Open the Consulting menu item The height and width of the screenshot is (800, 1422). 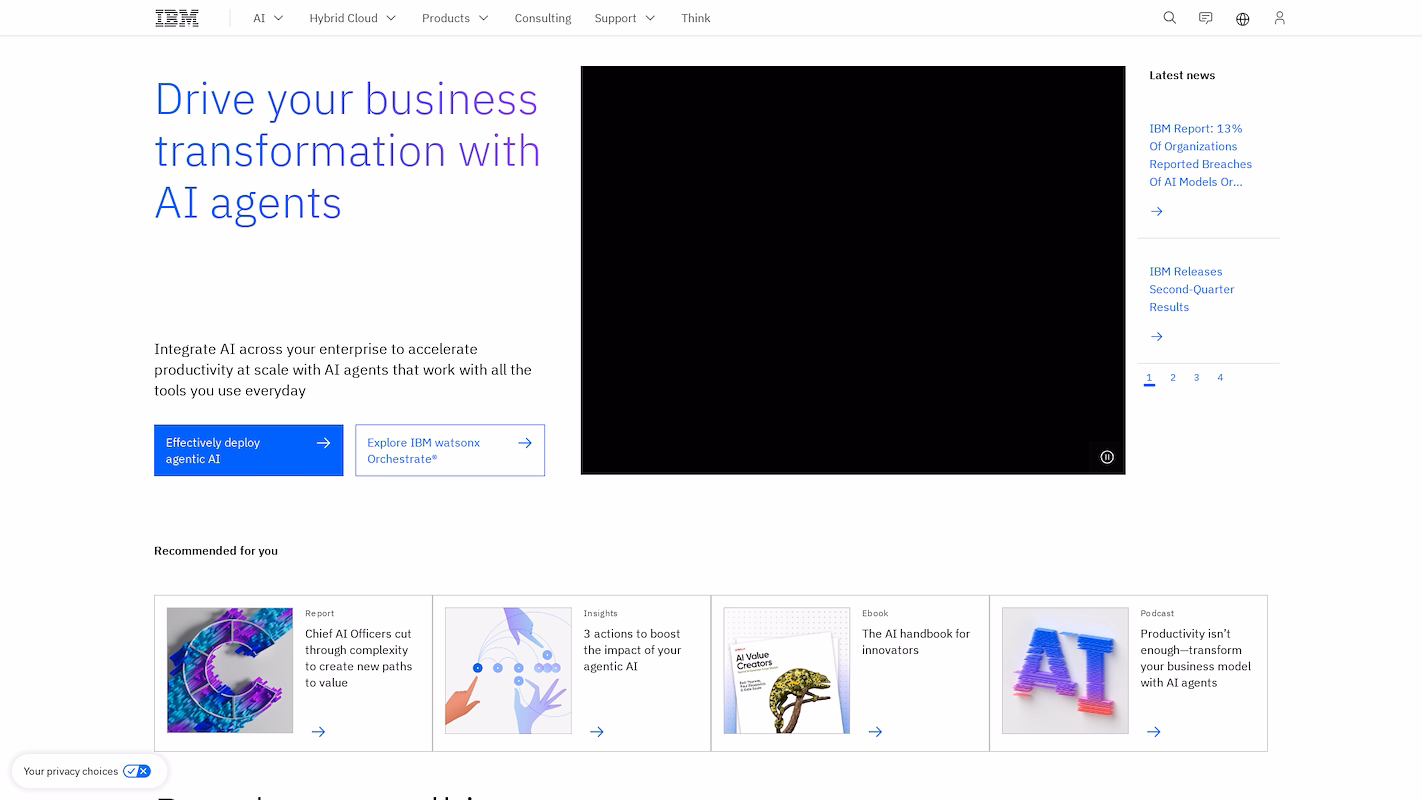point(542,18)
